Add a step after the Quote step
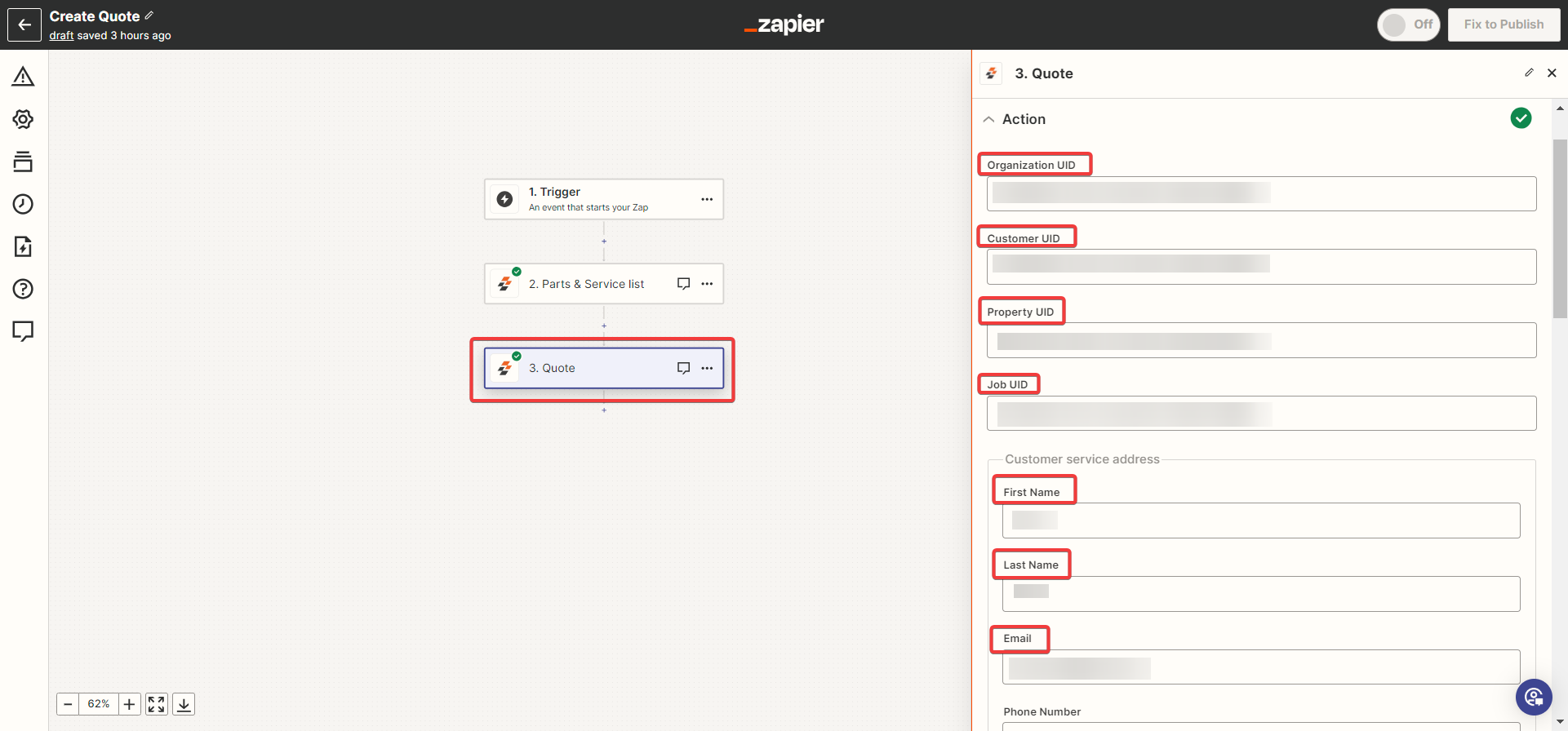The width and height of the screenshot is (1568, 731). click(604, 410)
